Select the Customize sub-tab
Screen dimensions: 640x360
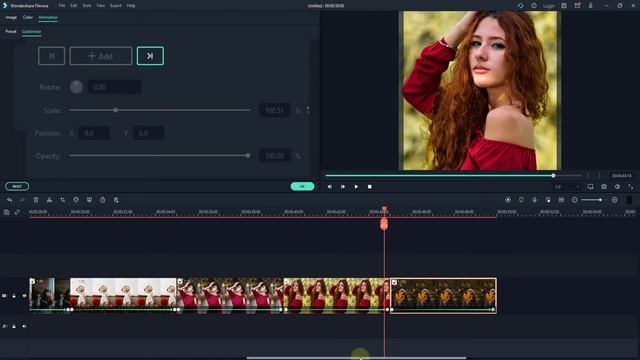click(x=31, y=31)
